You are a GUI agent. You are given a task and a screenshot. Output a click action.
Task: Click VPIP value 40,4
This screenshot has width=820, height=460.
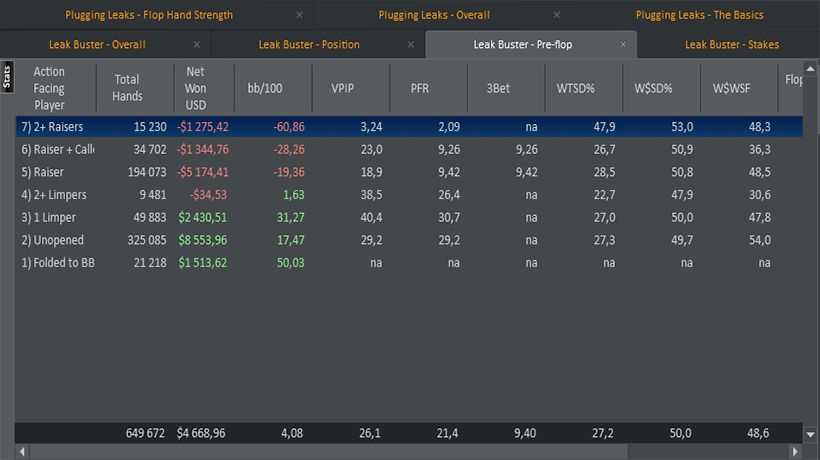point(371,217)
